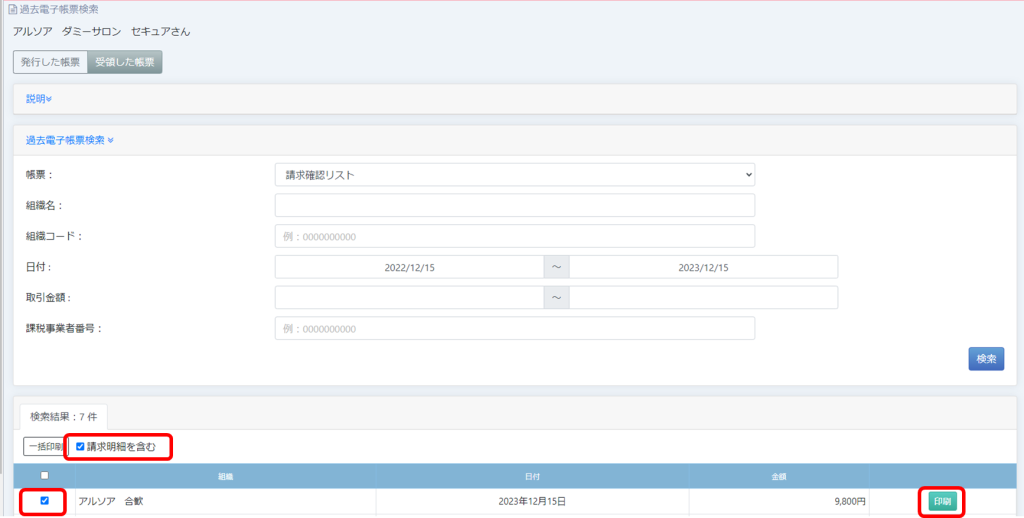Focus the 組織コード input field
The width and height of the screenshot is (1024, 518).
[514, 237]
